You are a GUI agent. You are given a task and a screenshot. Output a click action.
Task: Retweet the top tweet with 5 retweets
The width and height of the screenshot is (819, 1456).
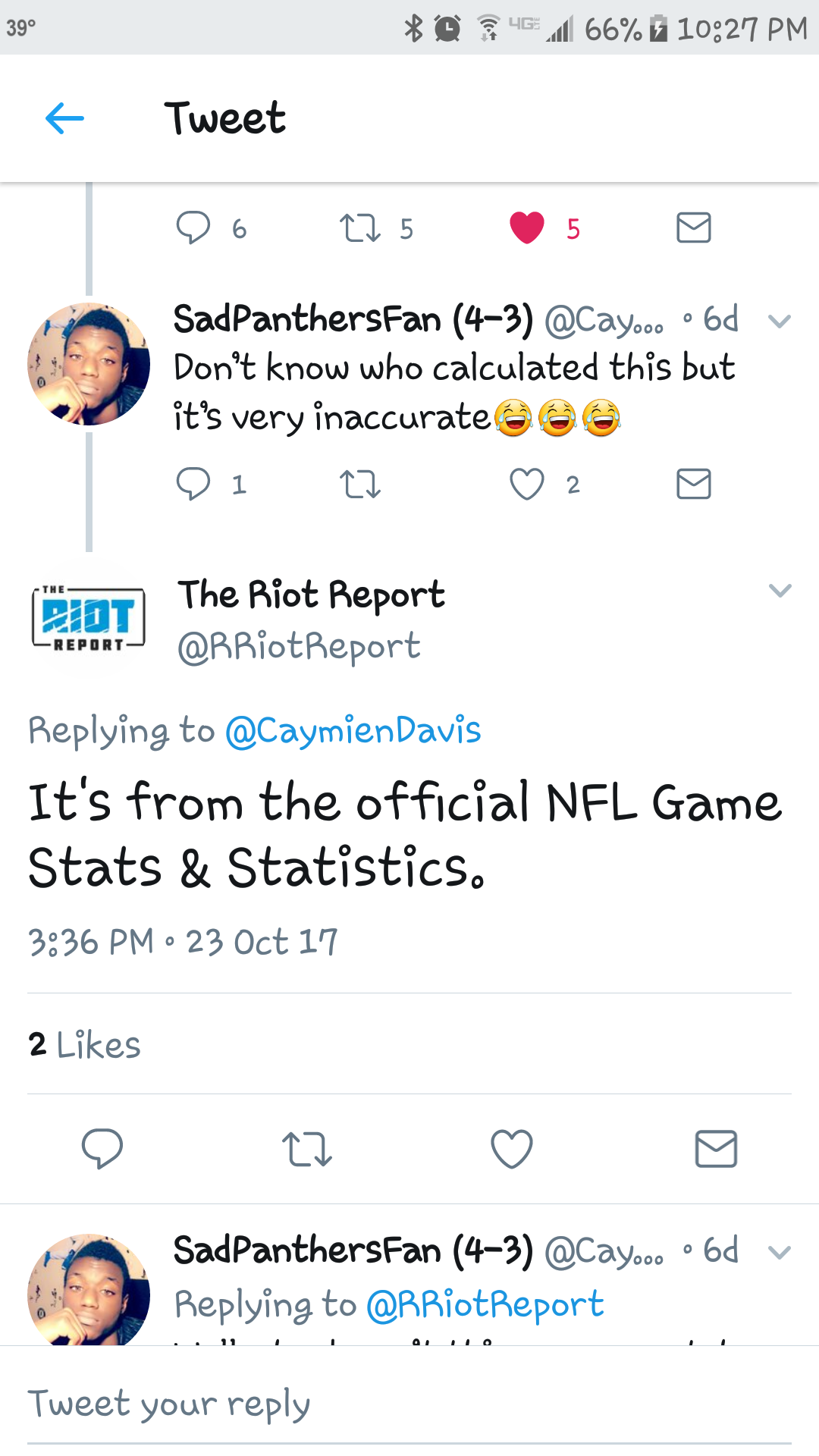[359, 228]
